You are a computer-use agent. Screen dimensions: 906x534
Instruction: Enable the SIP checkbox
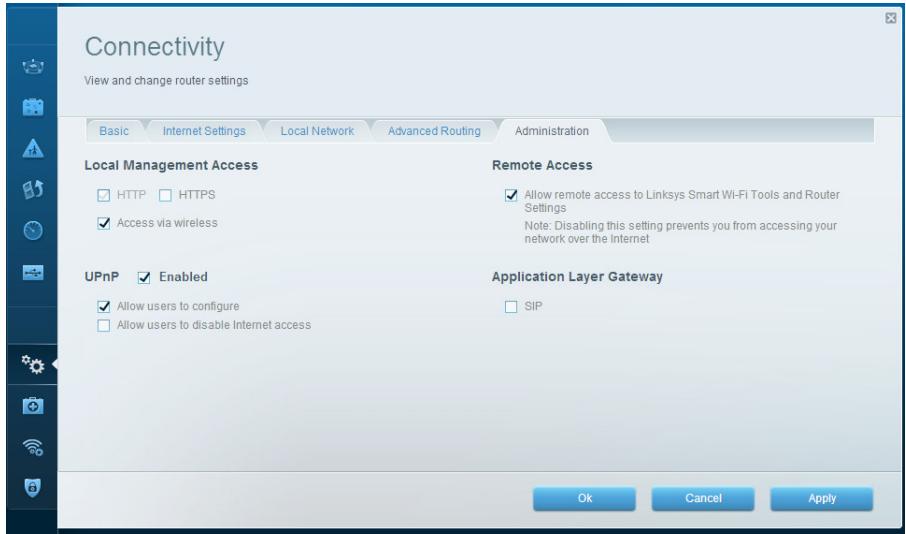511,307
